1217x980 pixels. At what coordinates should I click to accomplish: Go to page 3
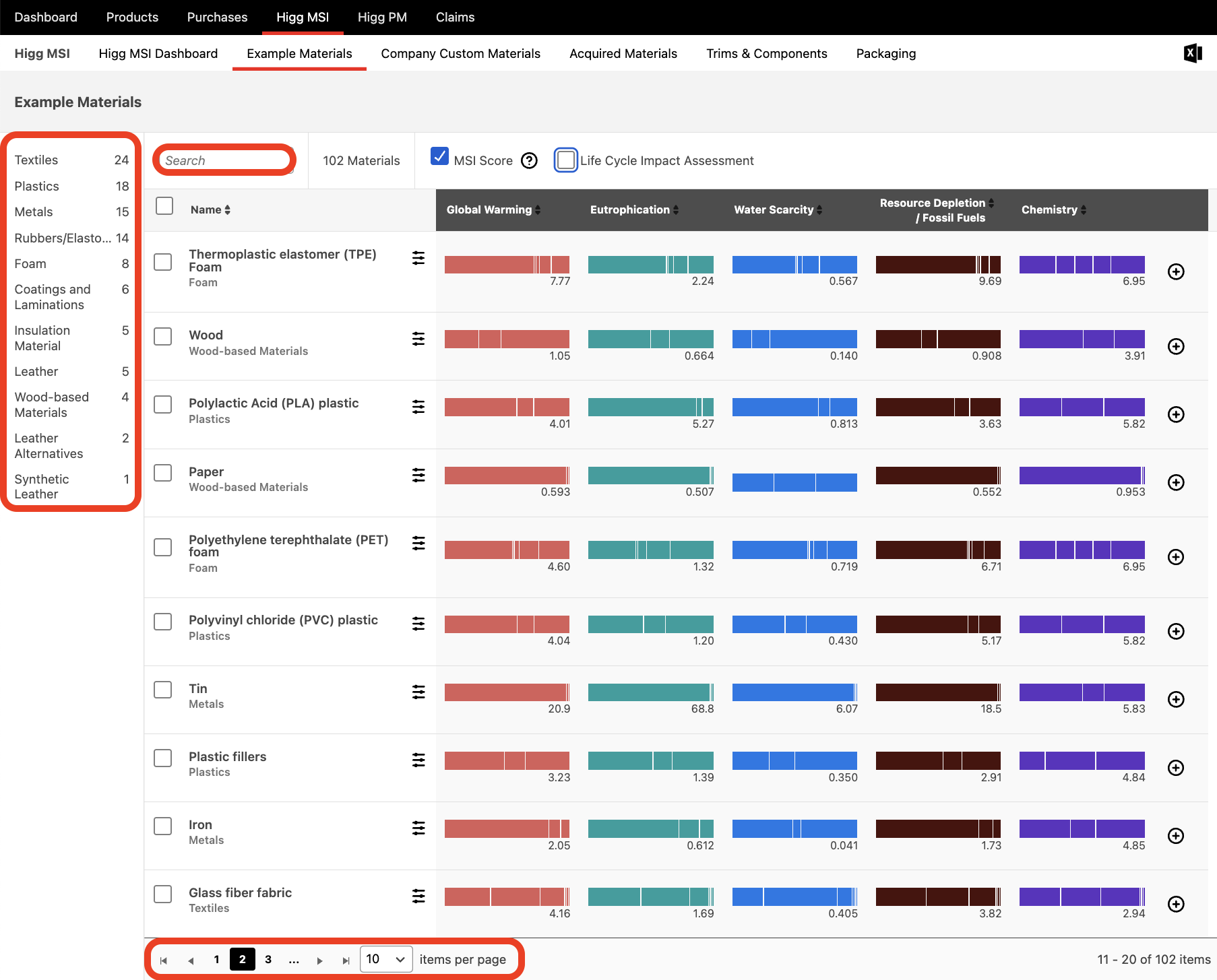(268, 959)
